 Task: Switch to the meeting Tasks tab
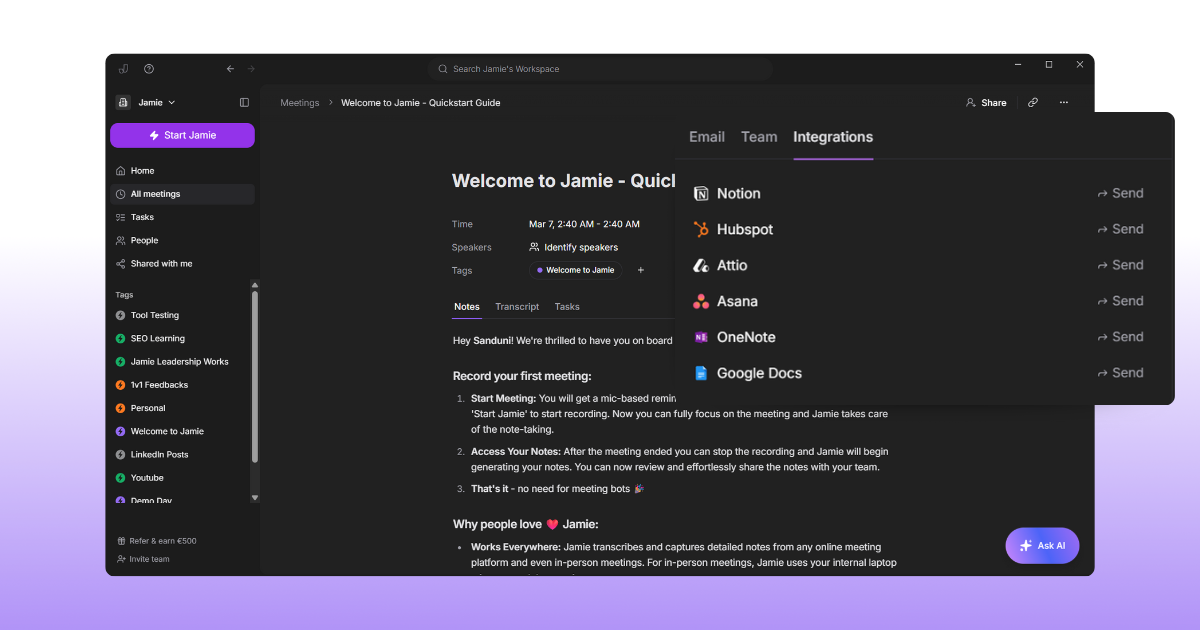(567, 307)
